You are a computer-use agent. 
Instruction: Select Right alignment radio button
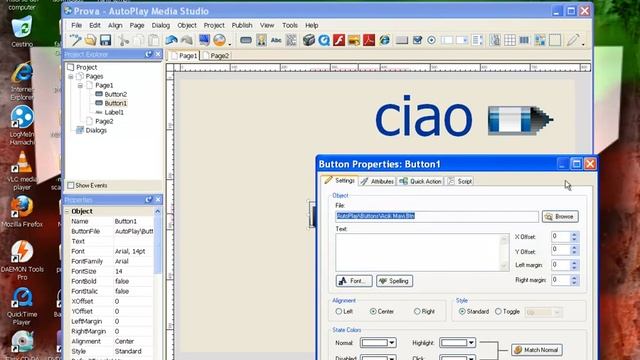pos(417,311)
